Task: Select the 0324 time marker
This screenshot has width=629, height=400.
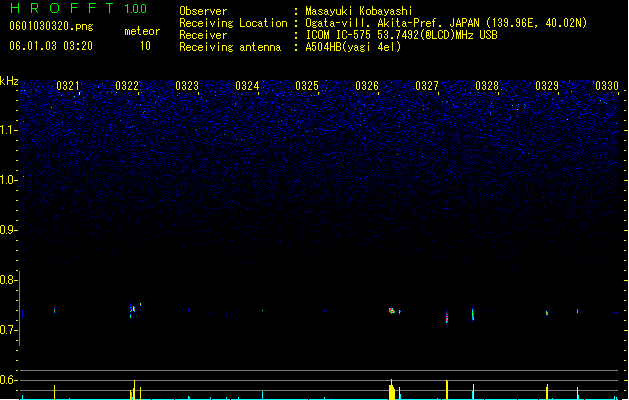Action: 247,86
